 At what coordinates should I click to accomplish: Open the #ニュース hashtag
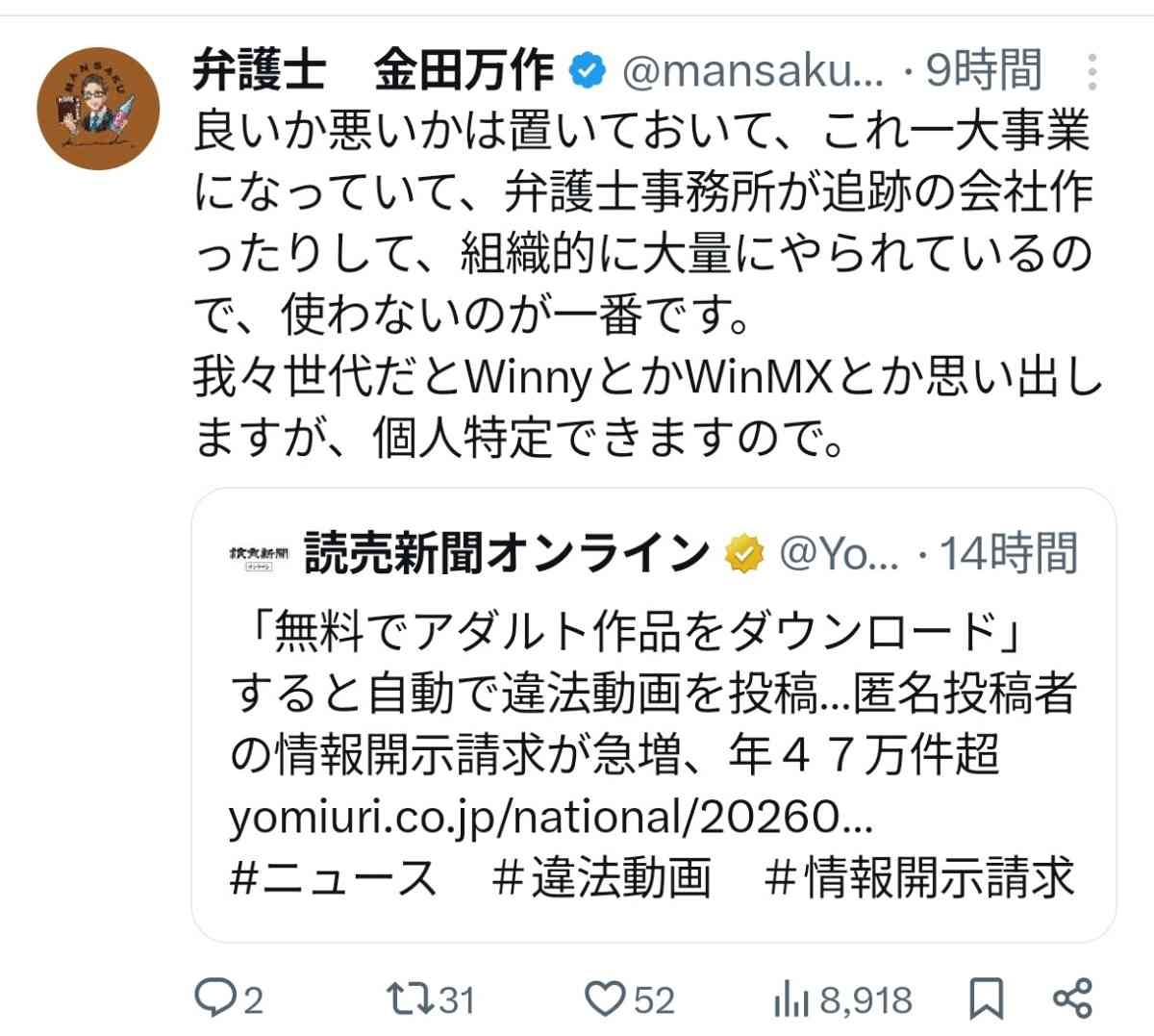[x=334, y=877]
